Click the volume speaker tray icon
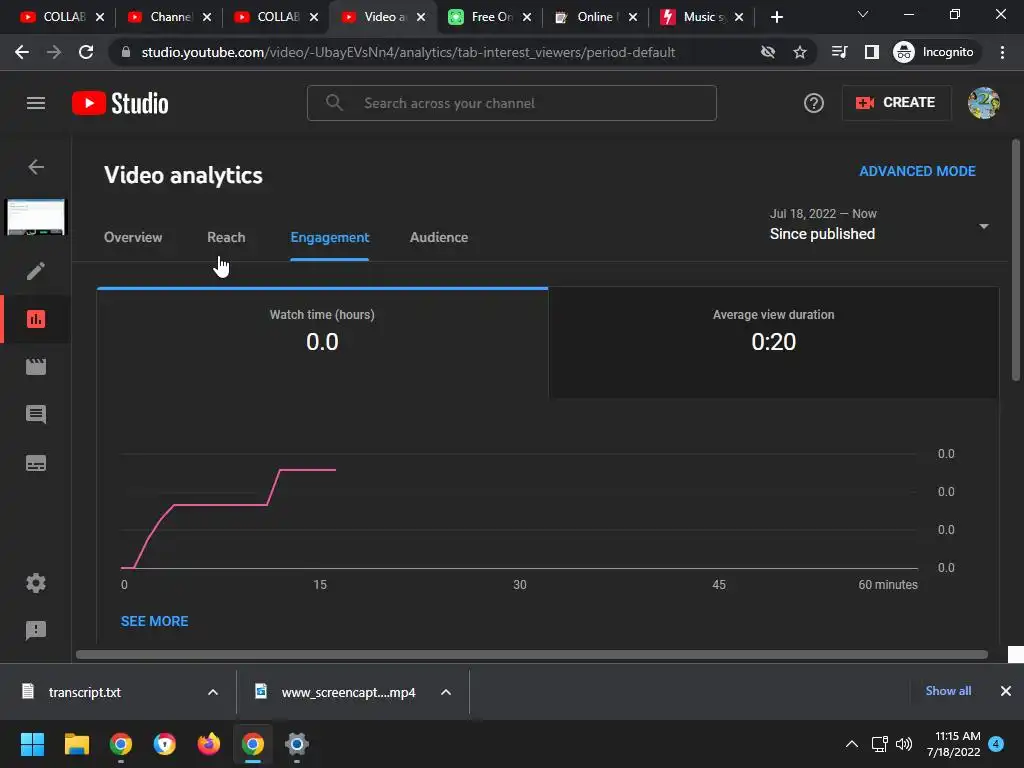This screenshot has height=768, width=1024. [x=904, y=744]
